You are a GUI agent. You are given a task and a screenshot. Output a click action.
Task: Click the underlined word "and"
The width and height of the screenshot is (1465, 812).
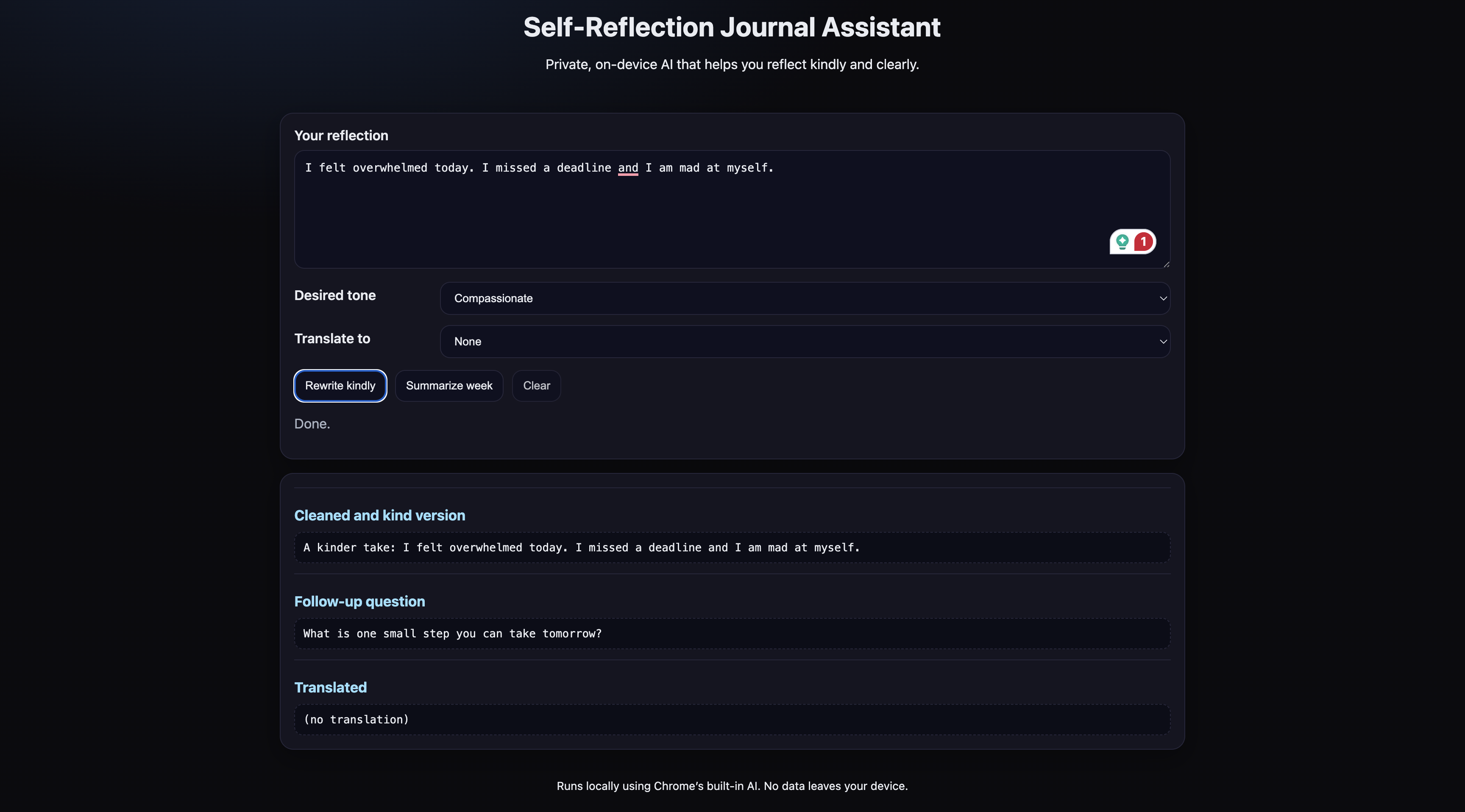[628, 168]
